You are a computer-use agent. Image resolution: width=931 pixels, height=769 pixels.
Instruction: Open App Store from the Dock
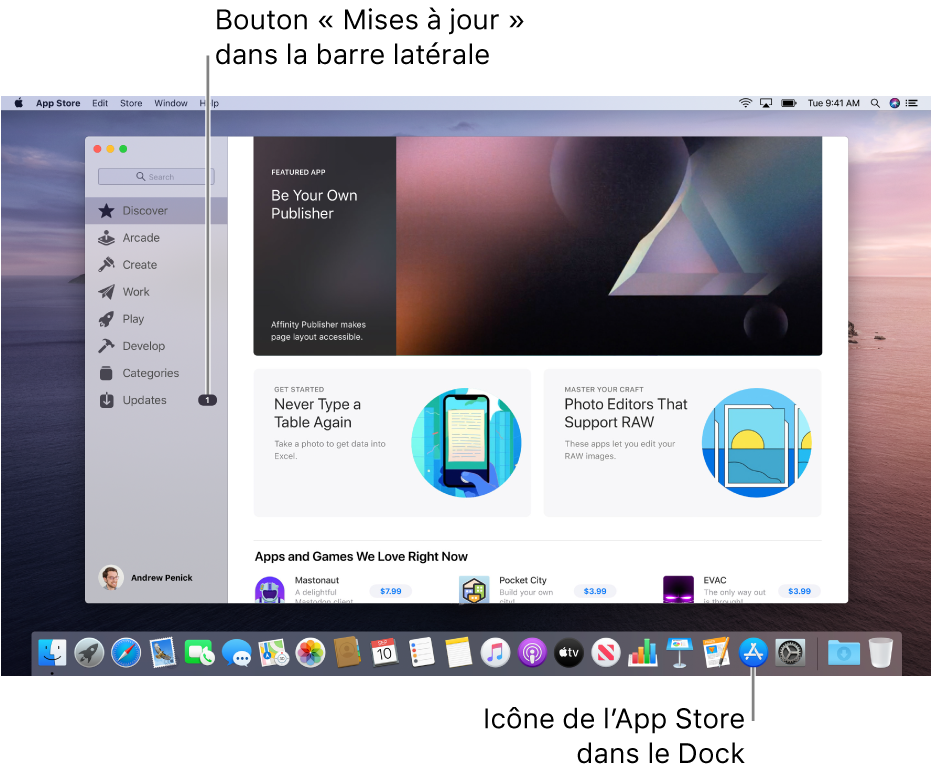click(753, 653)
